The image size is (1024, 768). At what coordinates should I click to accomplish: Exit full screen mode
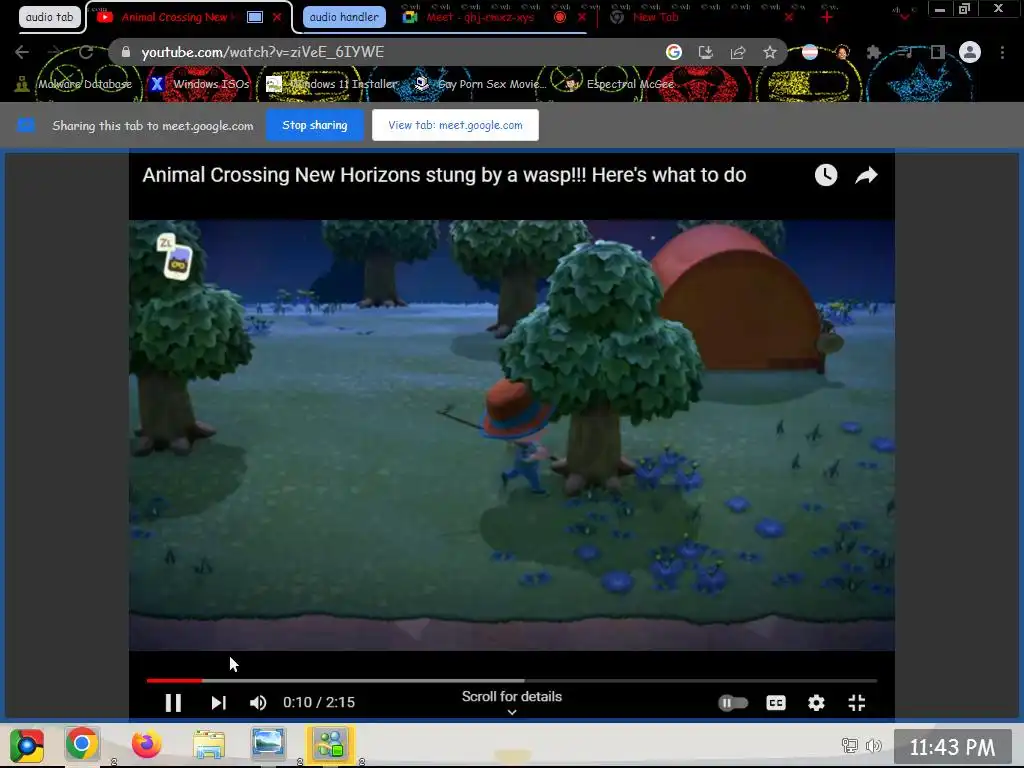[x=857, y=703]
